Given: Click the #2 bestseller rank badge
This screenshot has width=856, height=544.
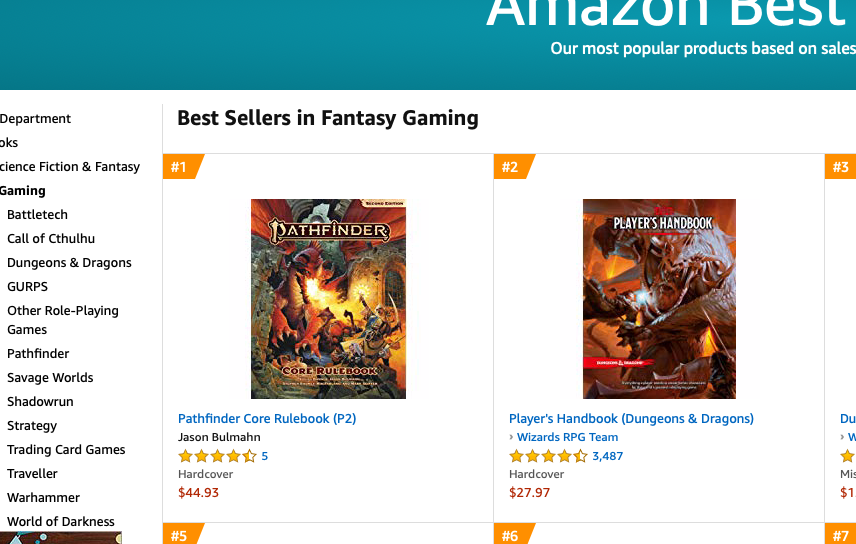Looking at the screenshot, I should point(511,167).
